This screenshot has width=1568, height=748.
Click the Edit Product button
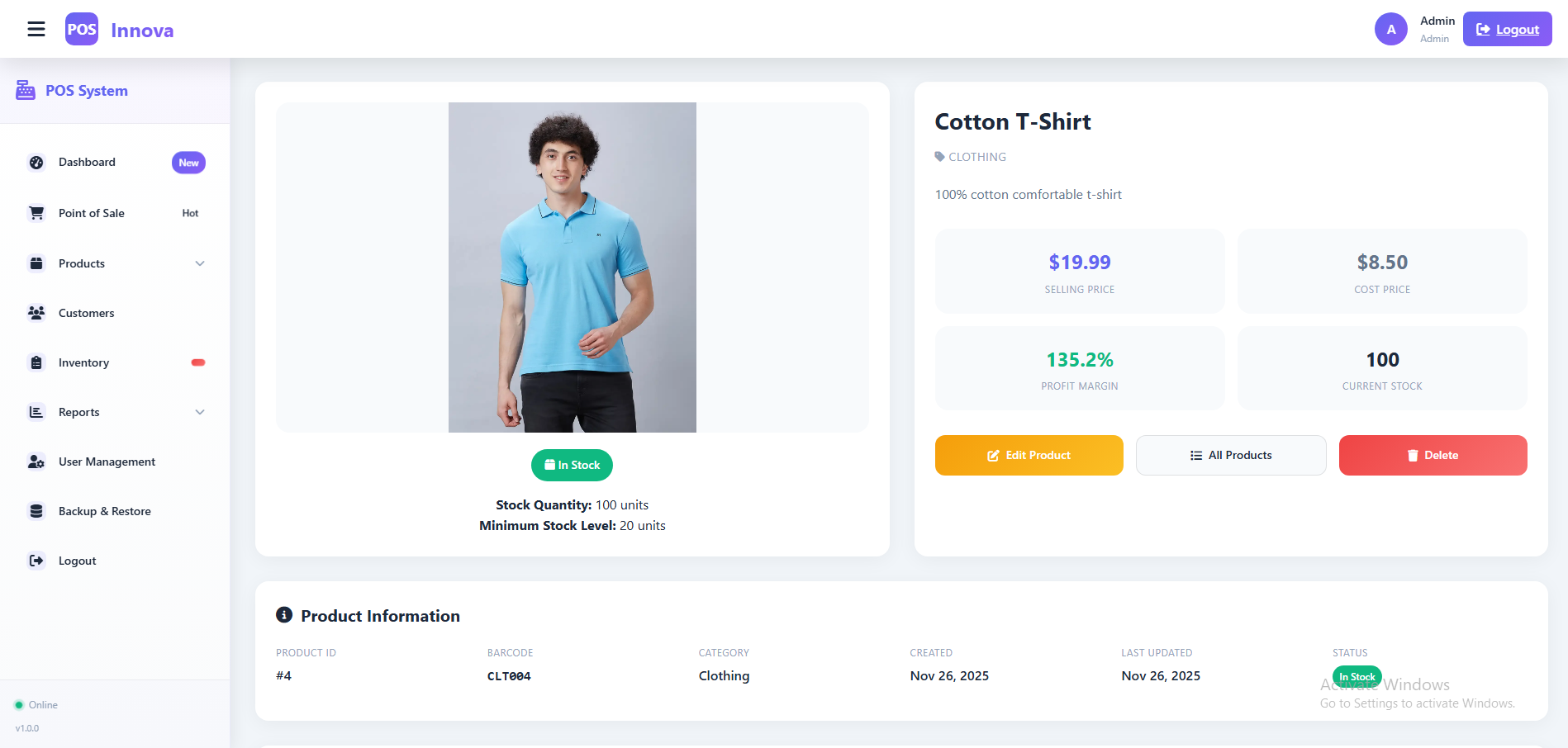pyautogui.click(x=1029, y=455)
